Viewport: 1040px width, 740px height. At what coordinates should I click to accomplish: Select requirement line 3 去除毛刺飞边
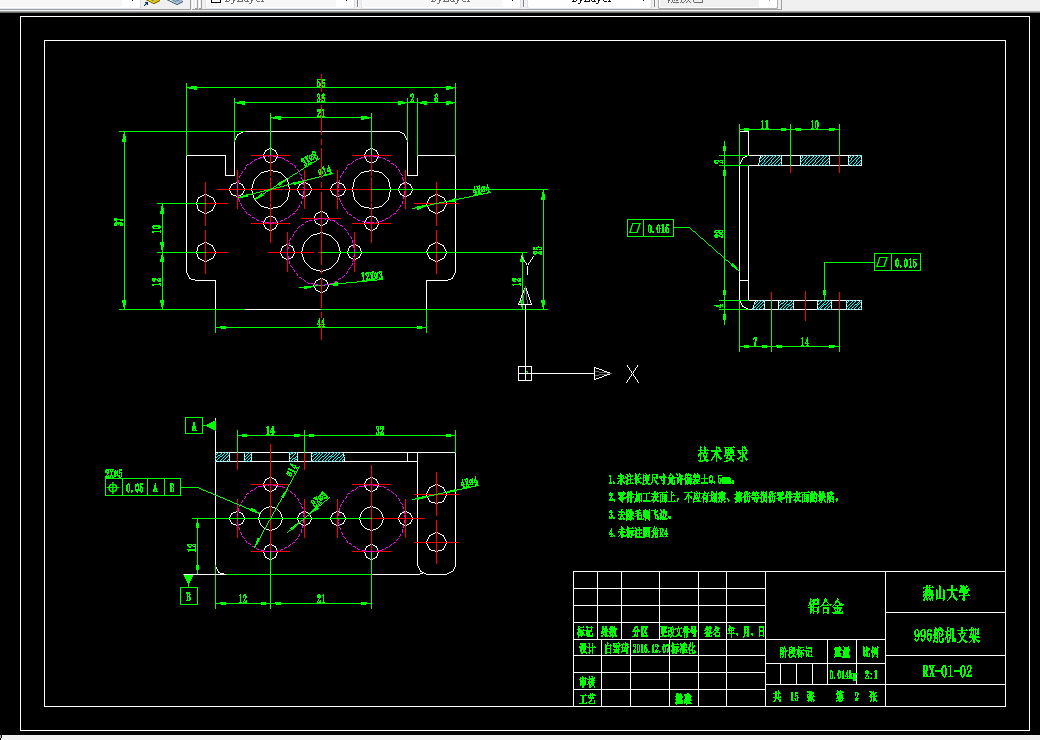point(641,515)
